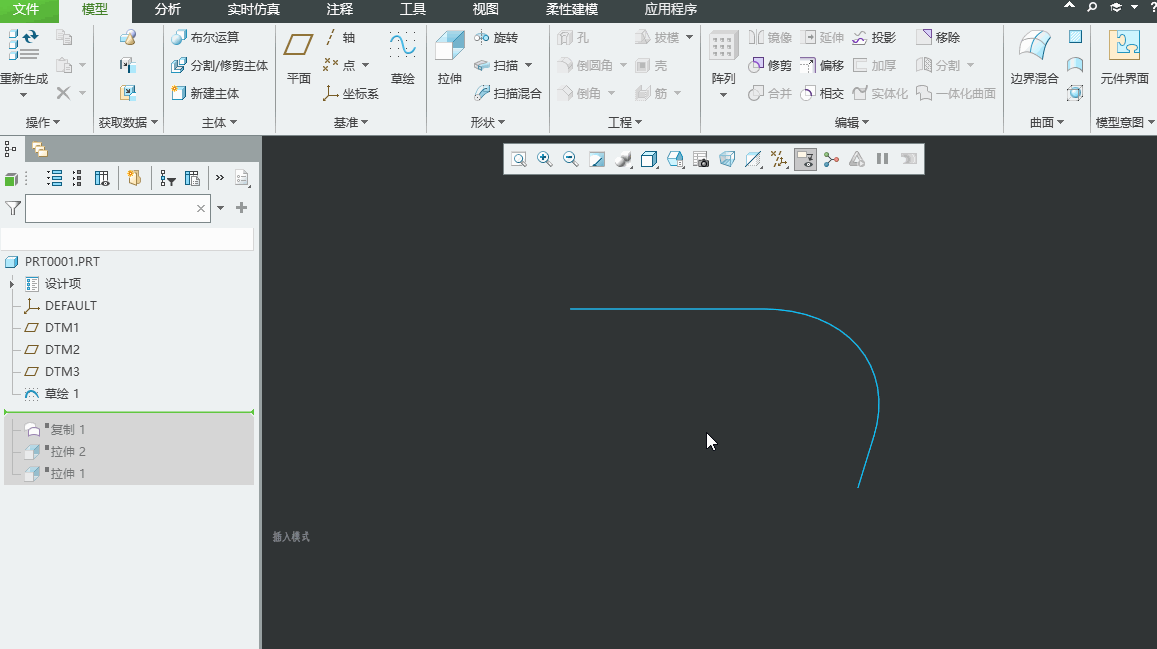Clear the tree search field with X

201,209
